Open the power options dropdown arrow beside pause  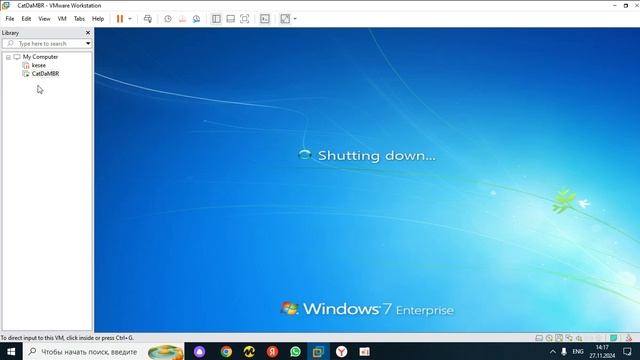pos(130,19)
